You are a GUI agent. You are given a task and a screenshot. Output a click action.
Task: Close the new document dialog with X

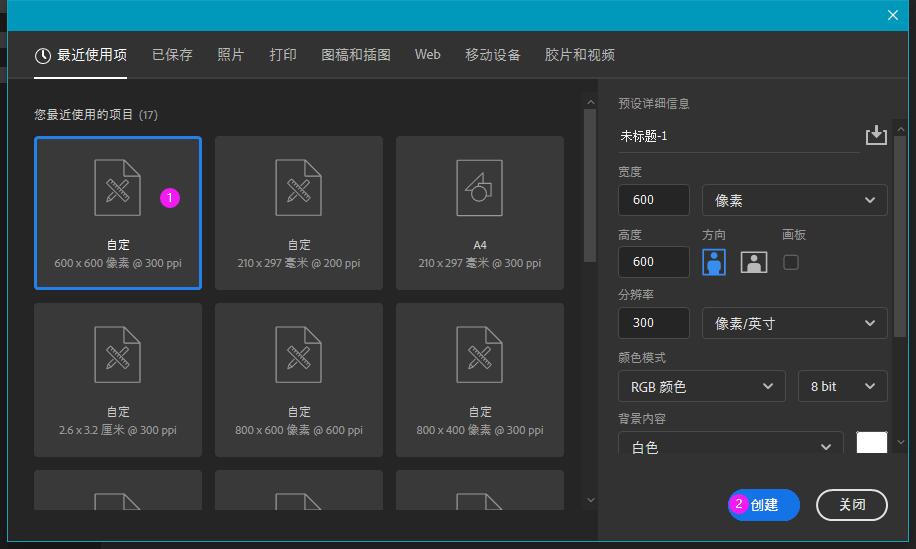tap(893, 15)
